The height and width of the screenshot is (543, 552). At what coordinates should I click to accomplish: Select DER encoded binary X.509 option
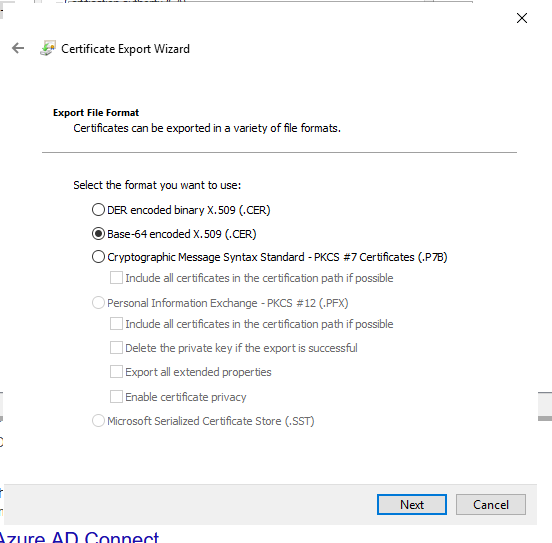coord(98,210)
